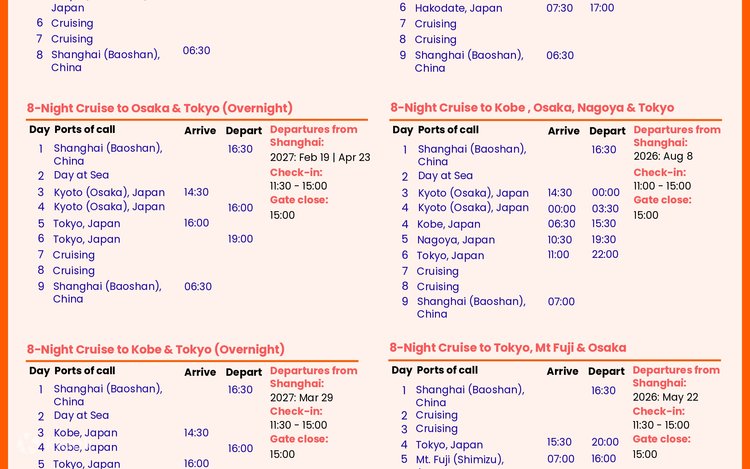Click the Tokyo 22:00 departure time
The height and width of the screenshot is (469, 750).
pyautogui.click(x=604, y=255)
